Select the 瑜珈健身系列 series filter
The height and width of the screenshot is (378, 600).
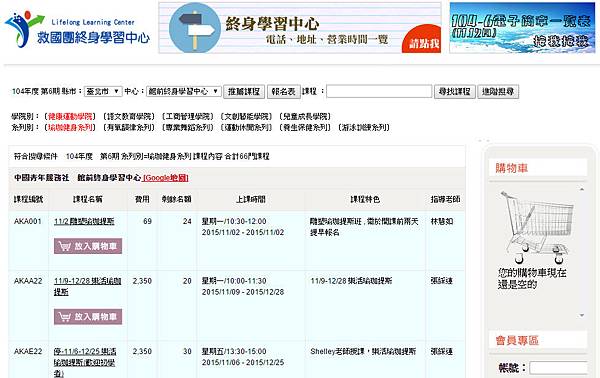(x=70, y=127)
